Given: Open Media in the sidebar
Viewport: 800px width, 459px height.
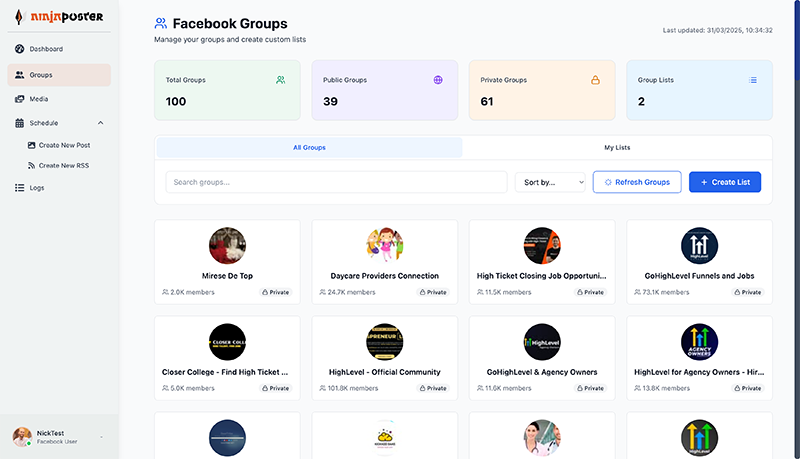Looking at the screenshot, I should click(59, 99).
